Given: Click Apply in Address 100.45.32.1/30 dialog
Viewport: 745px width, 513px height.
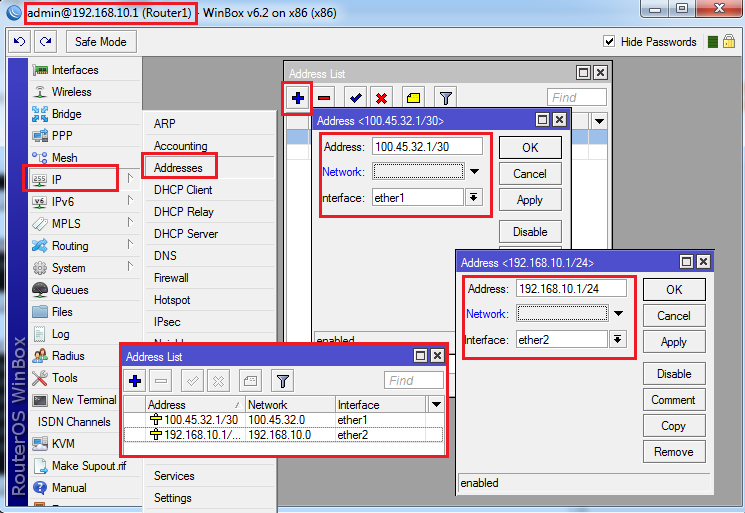Looking at the screenshot, I should coord(530,200).
